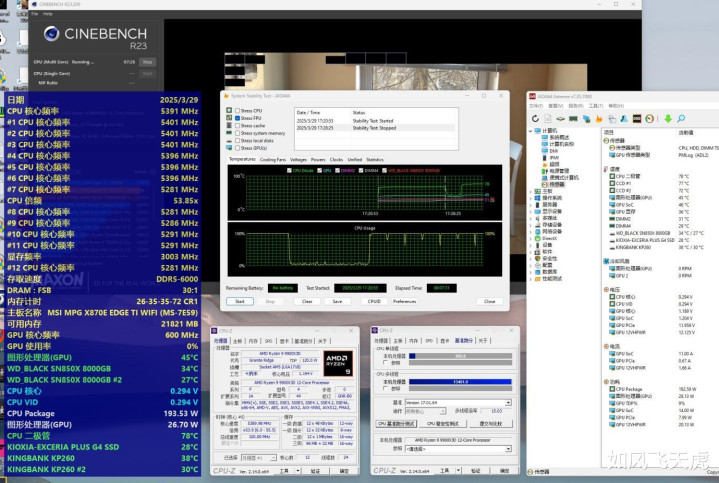Click the magnifier search icon in AIDA64 toolbar

click(681, 118)
